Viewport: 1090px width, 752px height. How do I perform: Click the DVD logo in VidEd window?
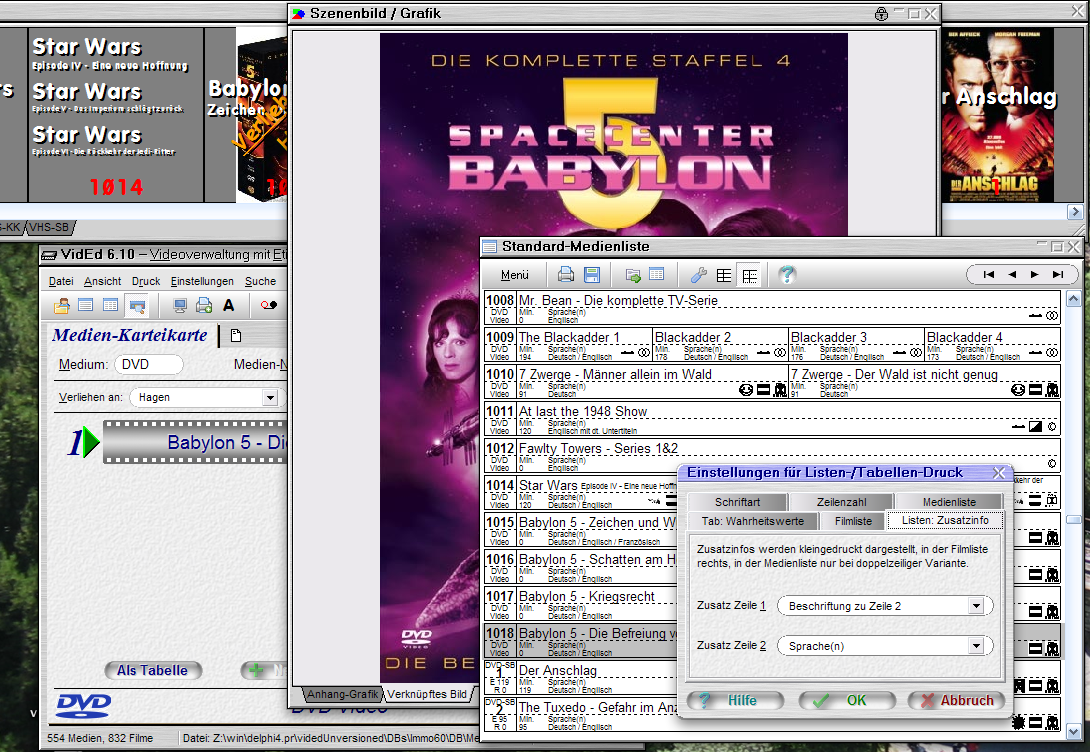click(x=83, y=705)
